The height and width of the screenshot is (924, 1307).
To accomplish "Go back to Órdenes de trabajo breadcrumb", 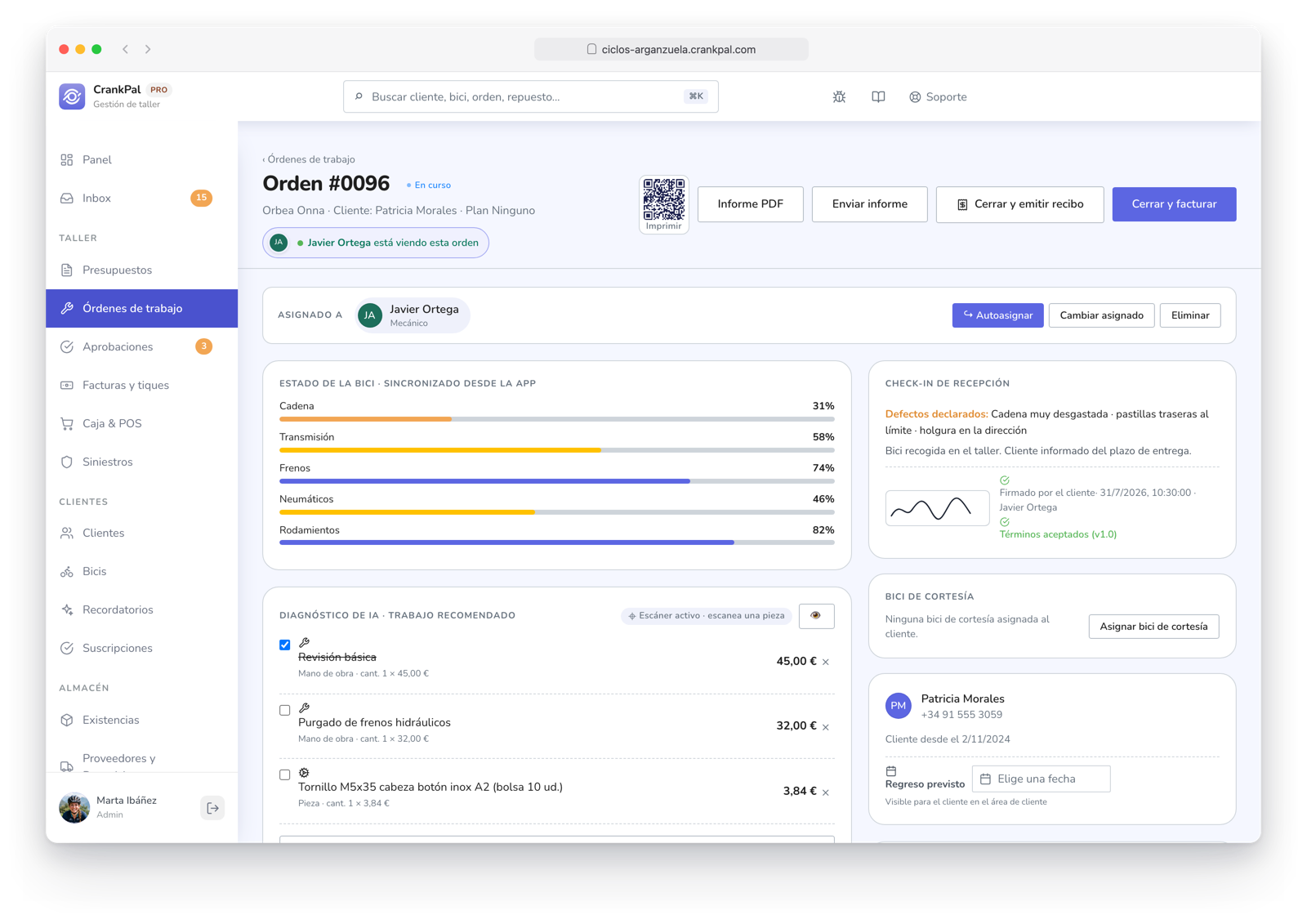I will 309,159.
